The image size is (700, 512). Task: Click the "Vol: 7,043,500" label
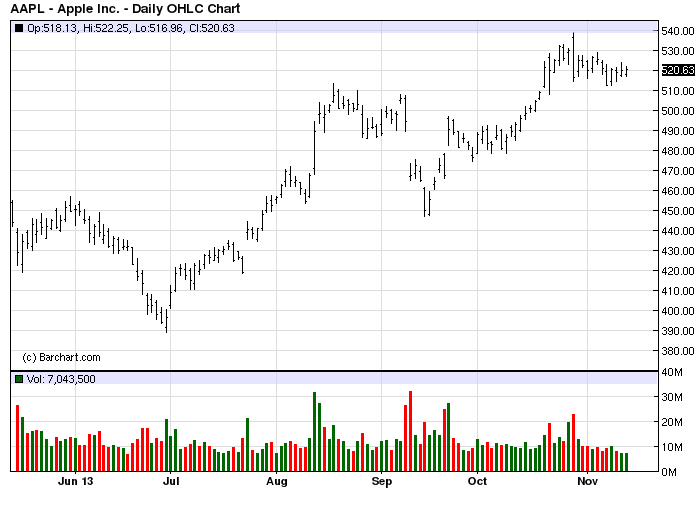pos(61,379)
